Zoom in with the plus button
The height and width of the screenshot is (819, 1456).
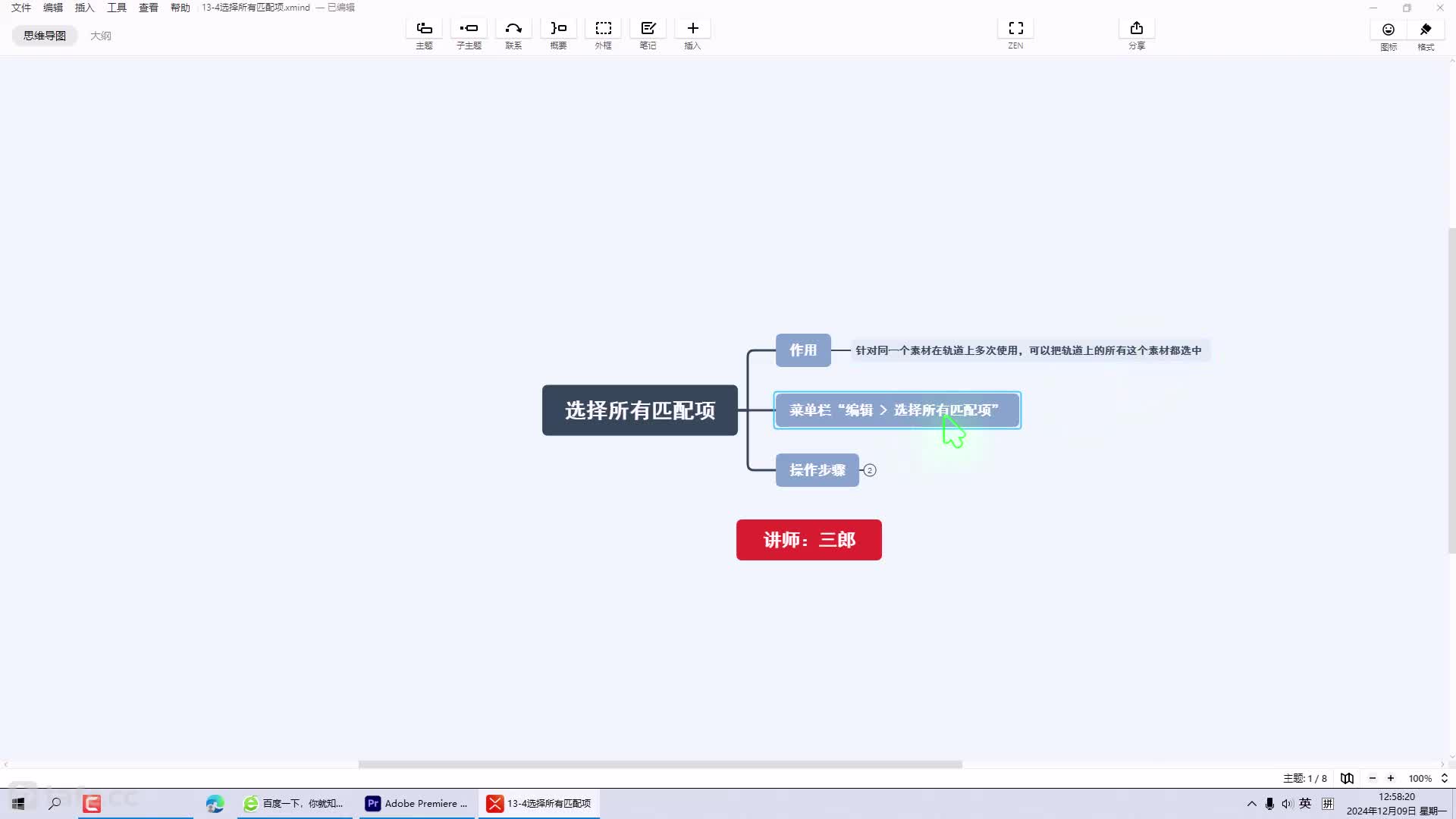[x=1391, y=778]
